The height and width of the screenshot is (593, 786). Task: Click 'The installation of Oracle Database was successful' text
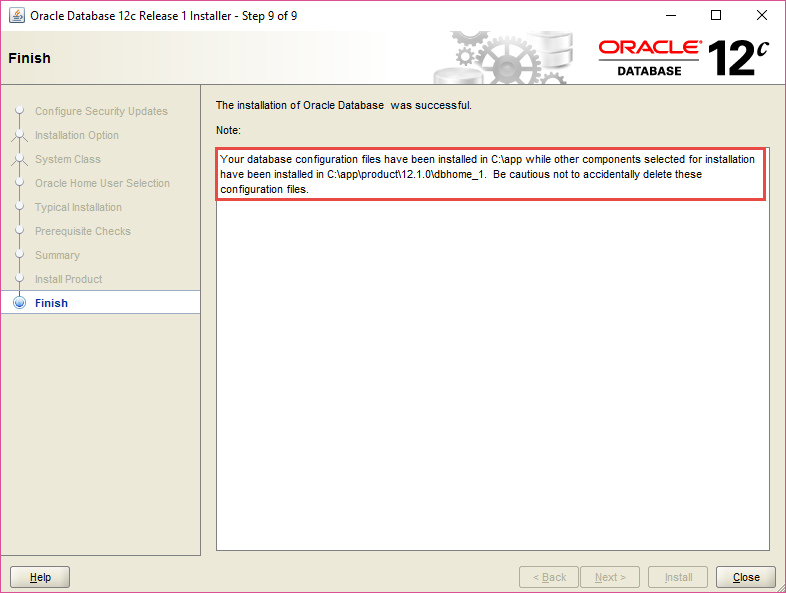(x=343, y=105)
